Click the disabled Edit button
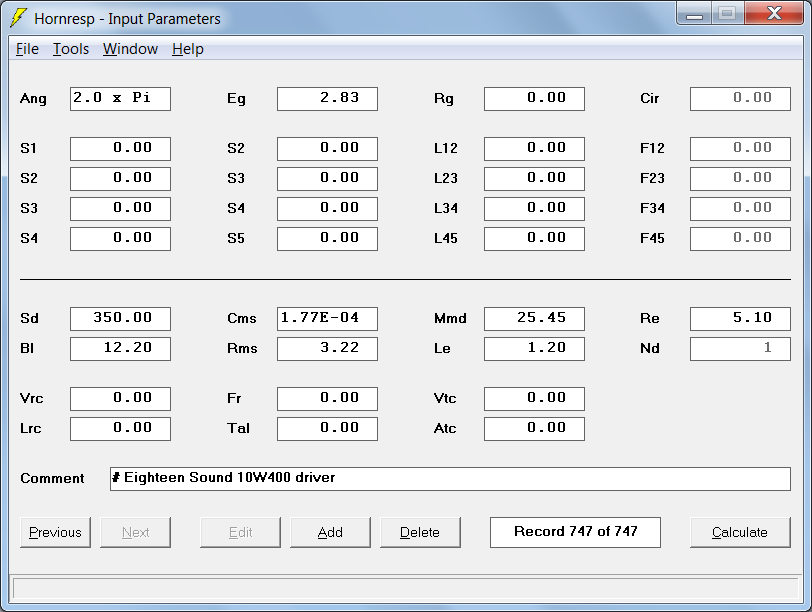The height and width of the screenshot is (612, 812). (x=240, y=532)
